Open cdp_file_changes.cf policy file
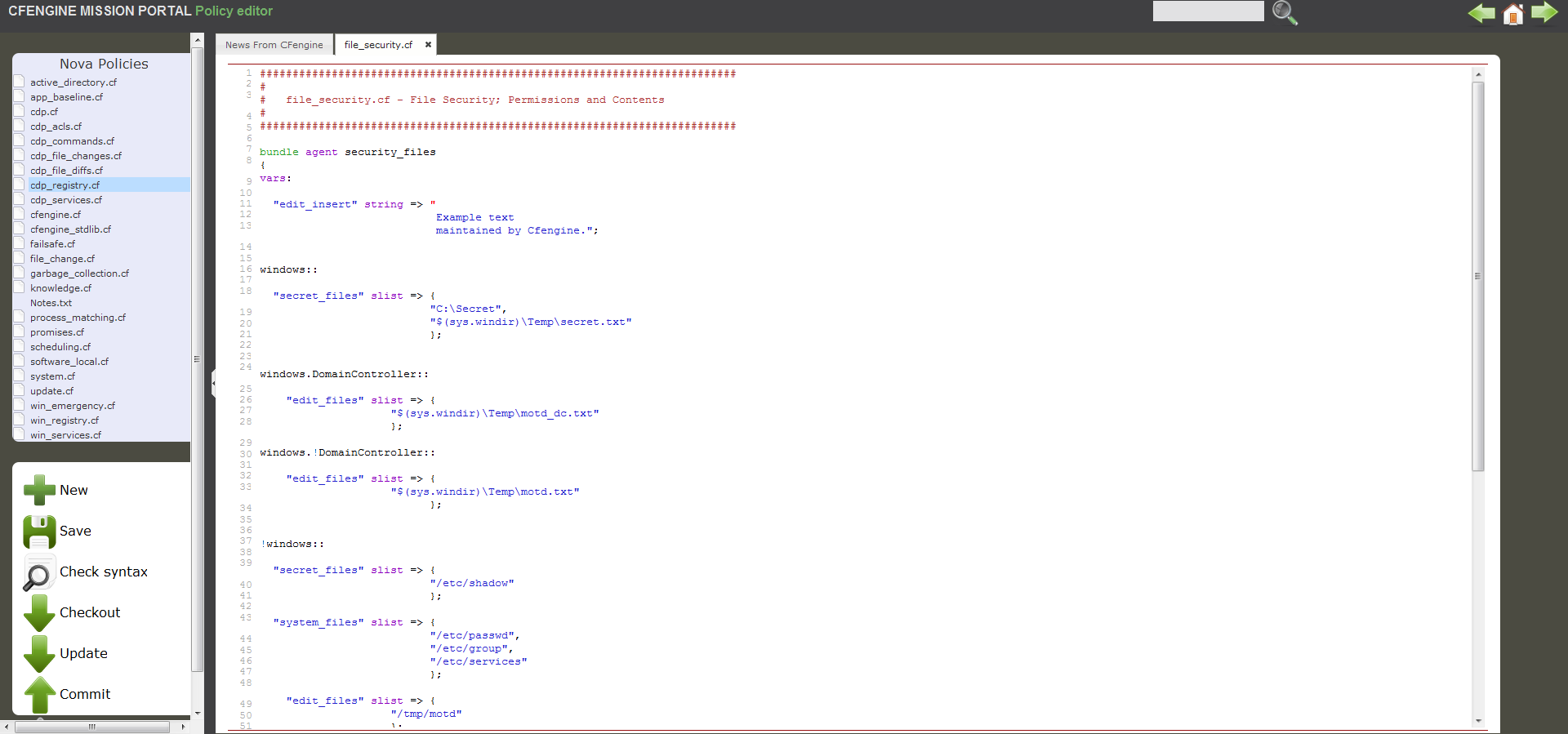Image resolution: width=1568 pixels, height=734 pixels. pyautogui.click(x=76, y=156)
